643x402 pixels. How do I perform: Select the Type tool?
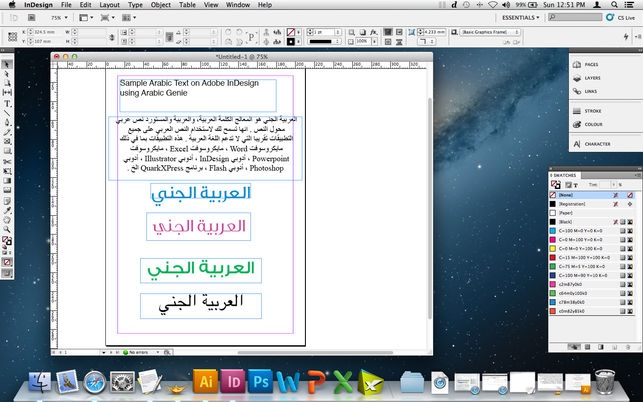click(7, 103)
